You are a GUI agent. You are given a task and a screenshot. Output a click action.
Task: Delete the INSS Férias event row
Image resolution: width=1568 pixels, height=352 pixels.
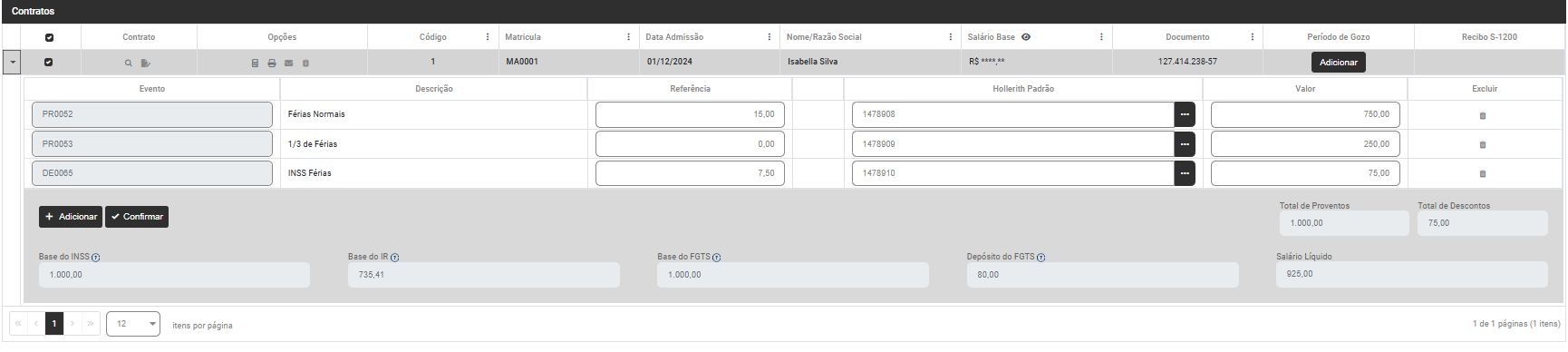(x=1483, y=173)
